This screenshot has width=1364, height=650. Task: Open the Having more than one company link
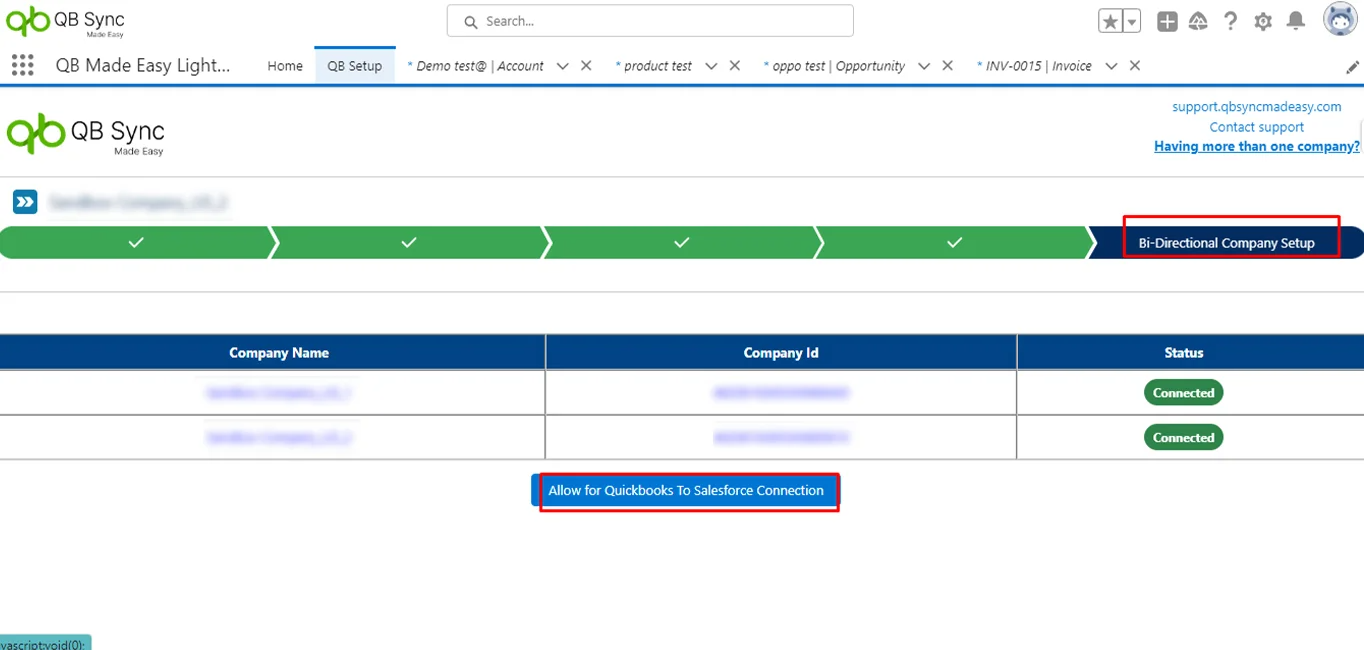(1257, 146)
